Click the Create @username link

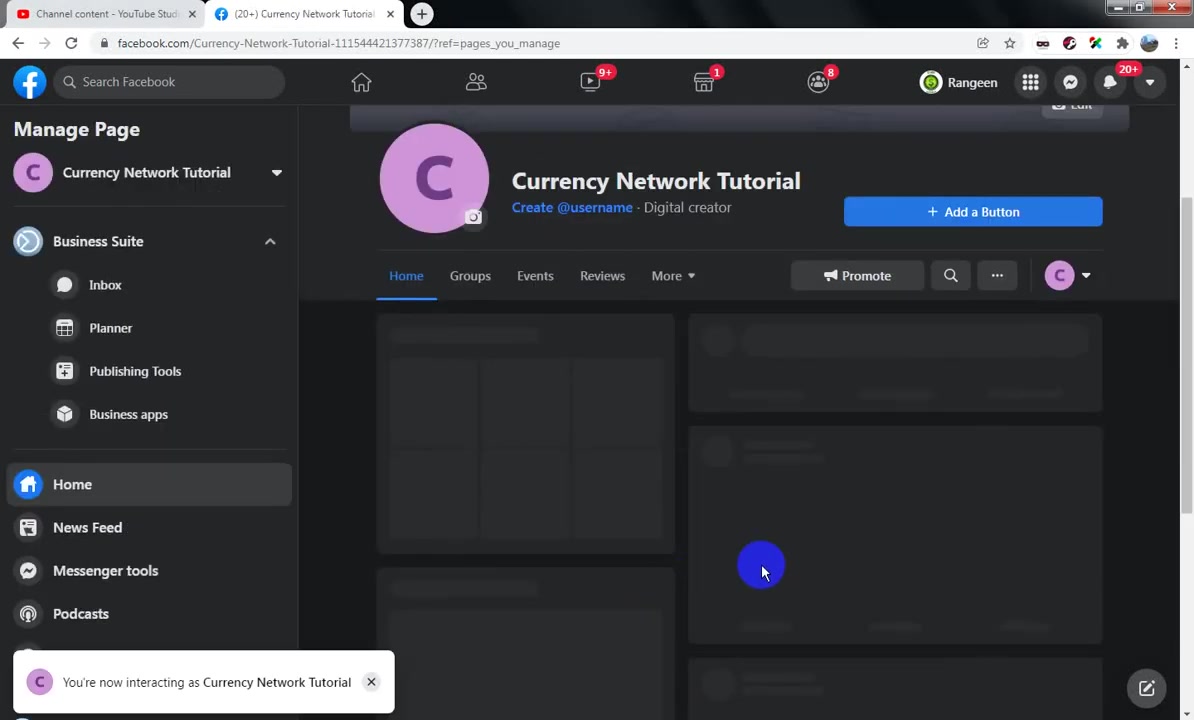coord(572,207)
